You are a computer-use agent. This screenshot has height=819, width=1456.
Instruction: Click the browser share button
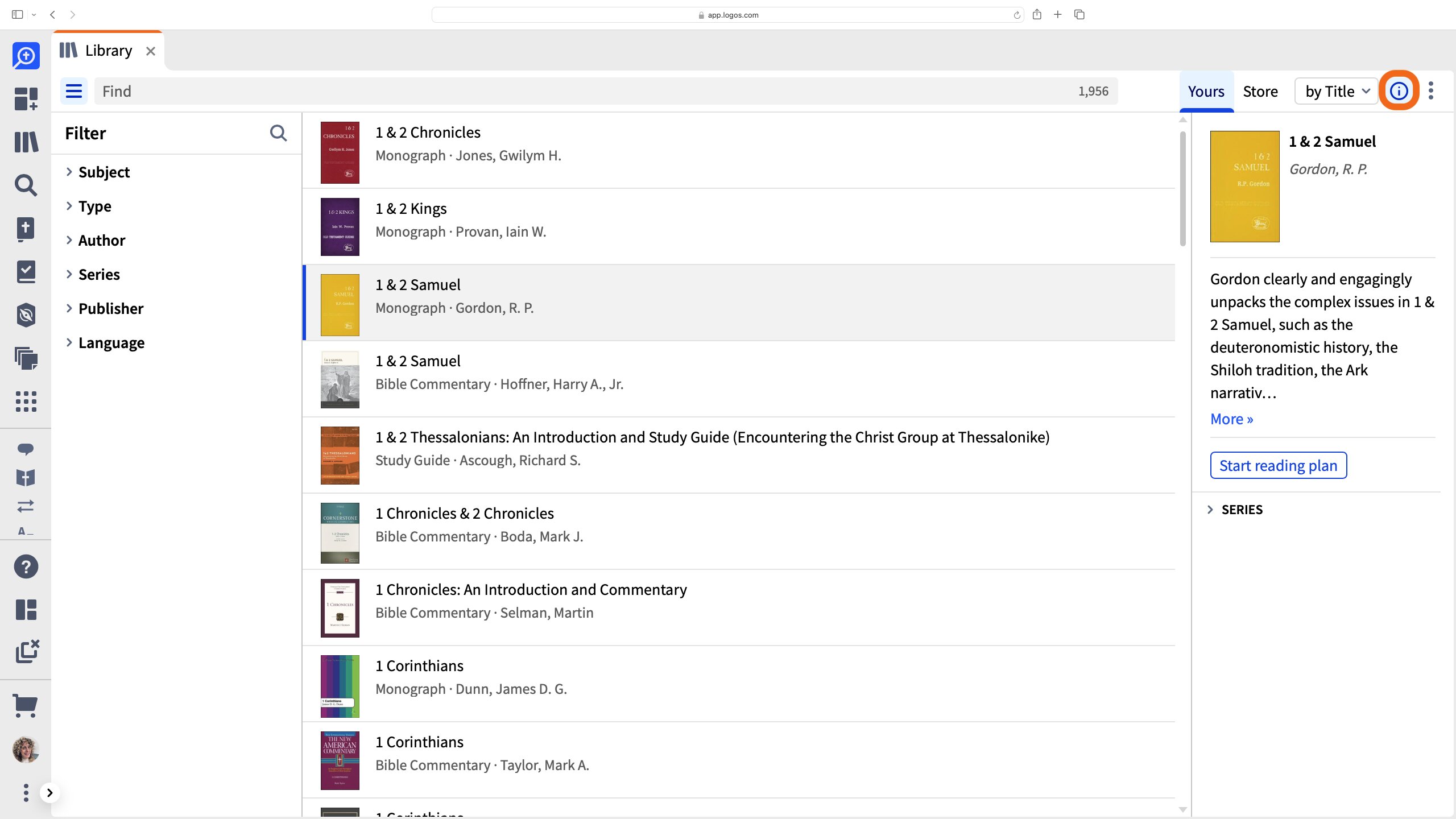(x=1037, y=14)
